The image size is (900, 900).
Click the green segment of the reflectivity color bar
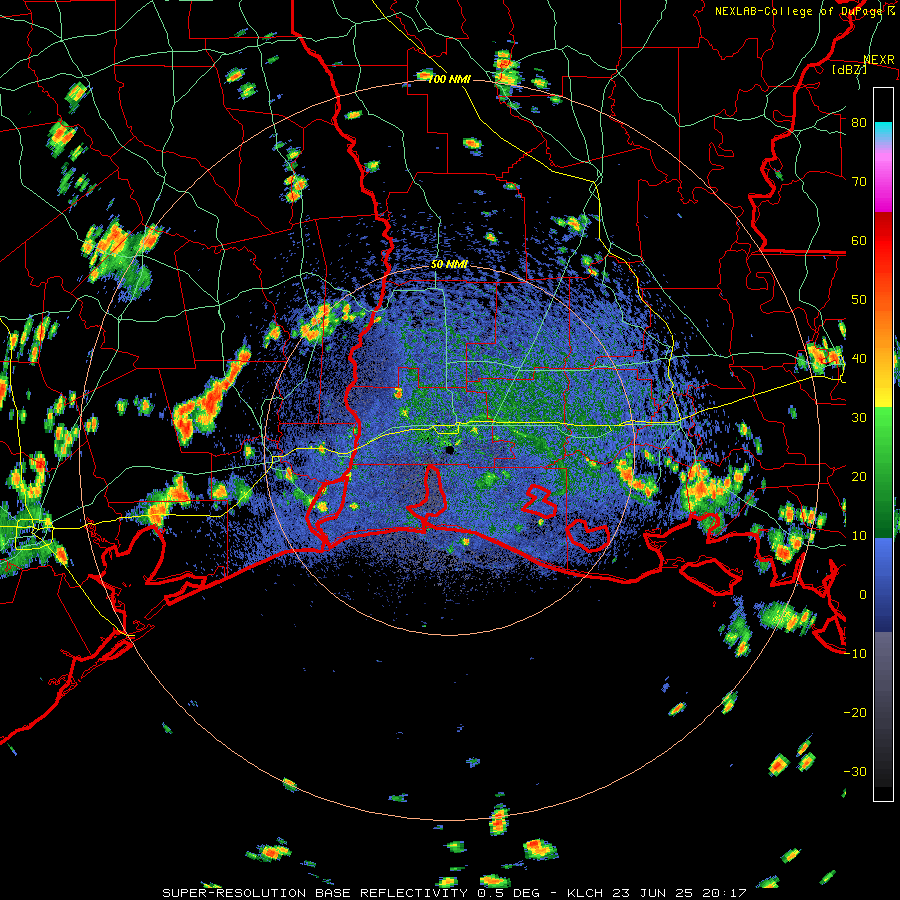[883, 472]
